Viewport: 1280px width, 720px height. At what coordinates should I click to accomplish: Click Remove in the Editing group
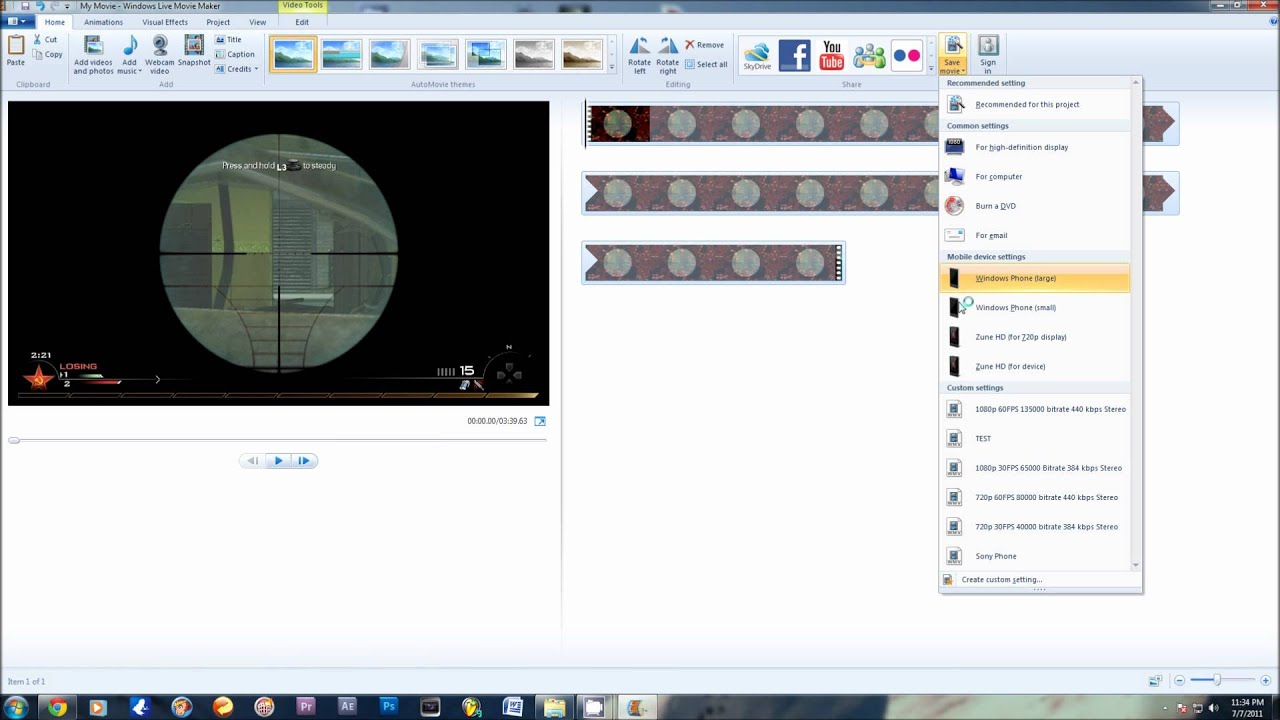[705, 45]
